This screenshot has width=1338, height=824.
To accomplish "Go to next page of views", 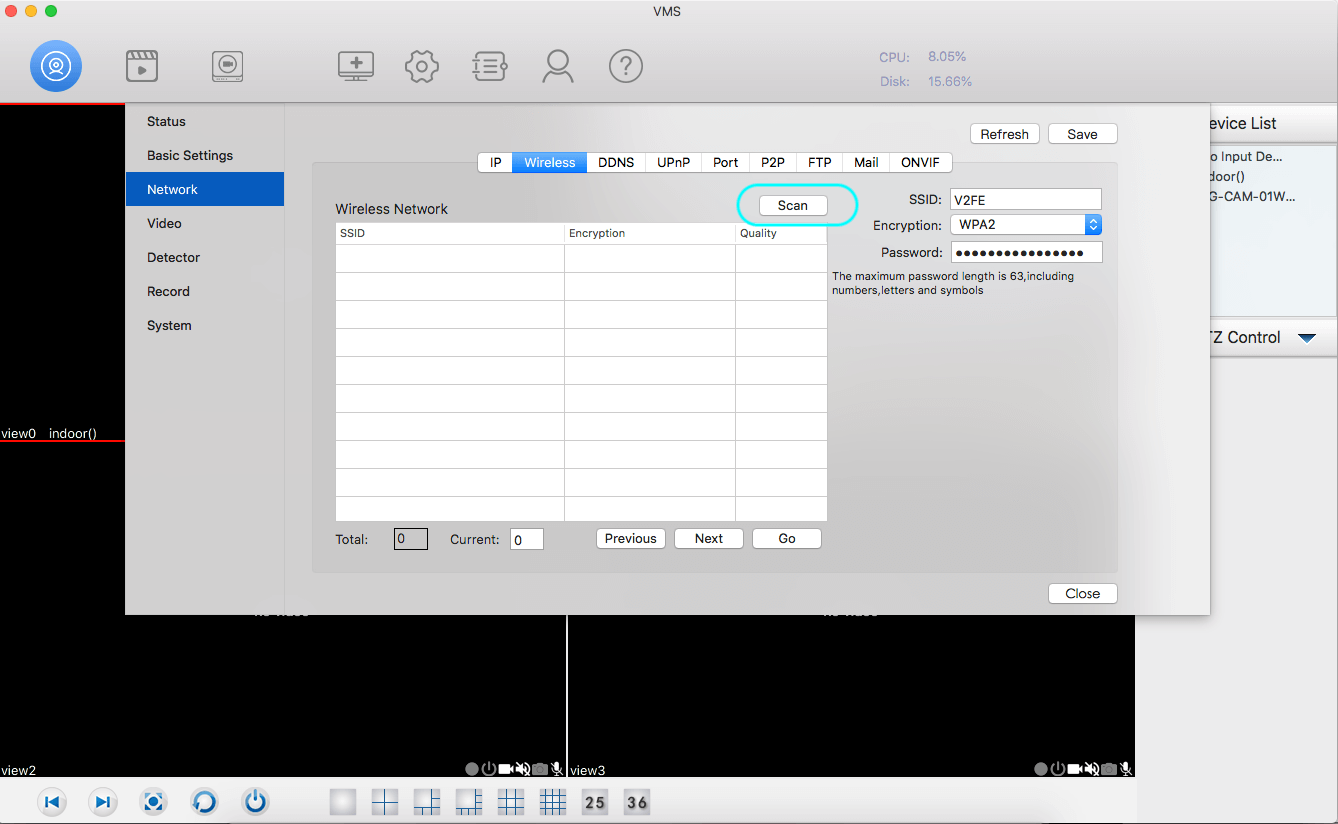I will tap(102, 802).
